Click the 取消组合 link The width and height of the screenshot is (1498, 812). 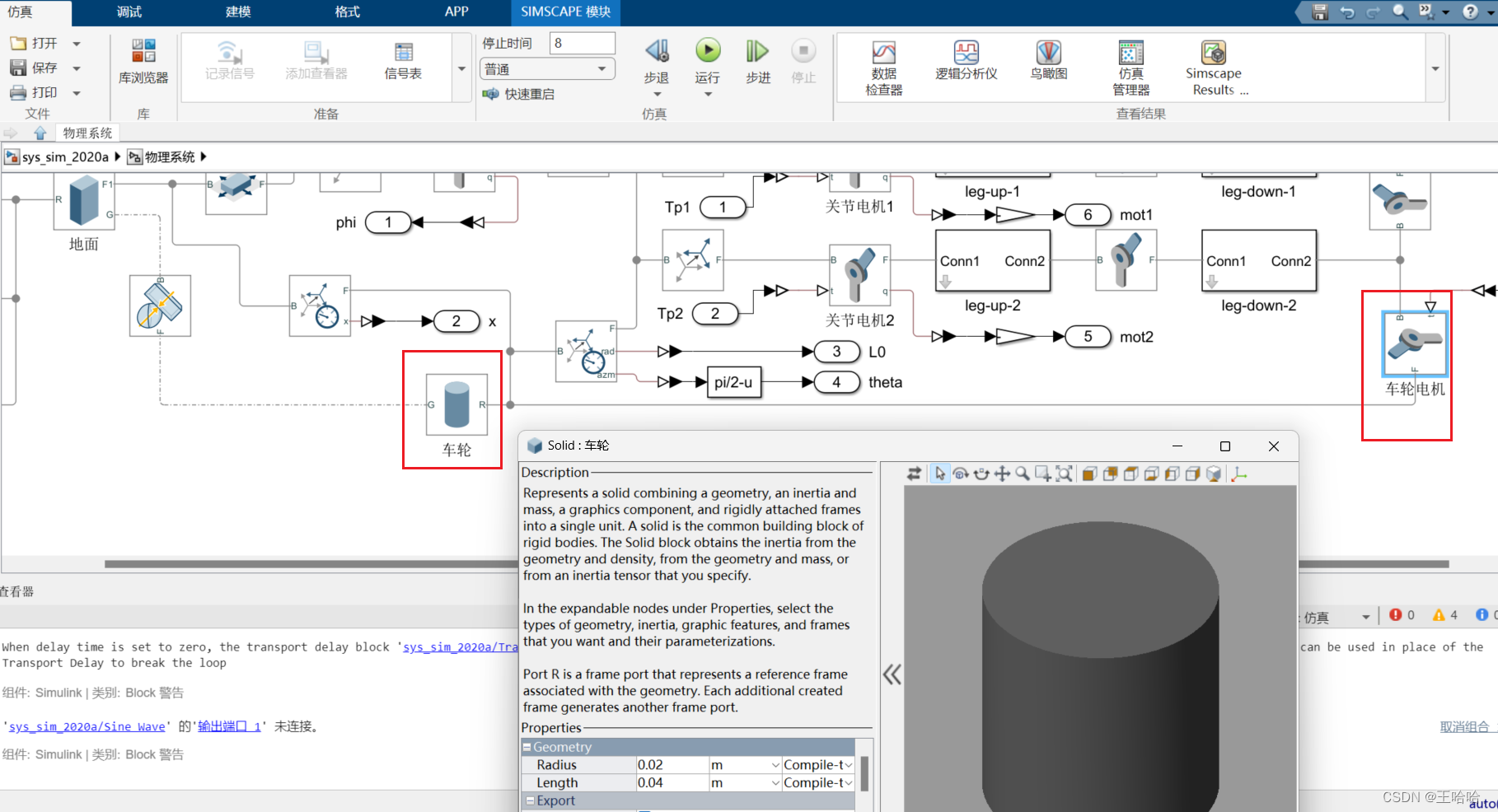(x=1464, y=726)
